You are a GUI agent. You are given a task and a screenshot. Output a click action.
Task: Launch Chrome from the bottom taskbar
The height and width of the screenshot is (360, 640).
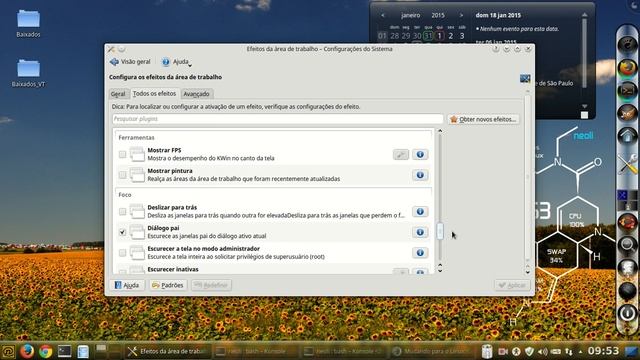(46, 351)
